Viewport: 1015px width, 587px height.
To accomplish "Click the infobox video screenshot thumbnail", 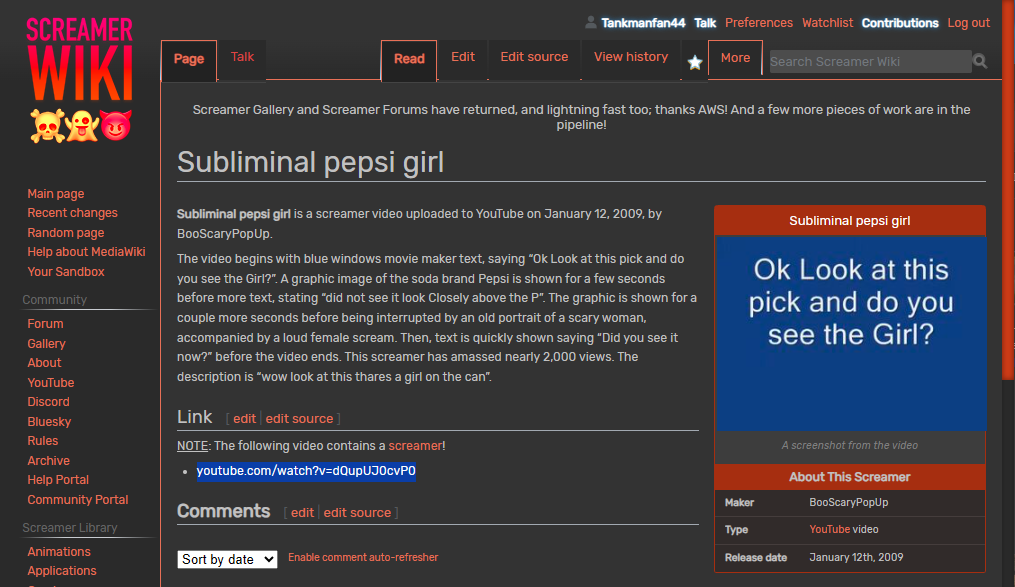I will pyautogui.click(x=850, y=333).
